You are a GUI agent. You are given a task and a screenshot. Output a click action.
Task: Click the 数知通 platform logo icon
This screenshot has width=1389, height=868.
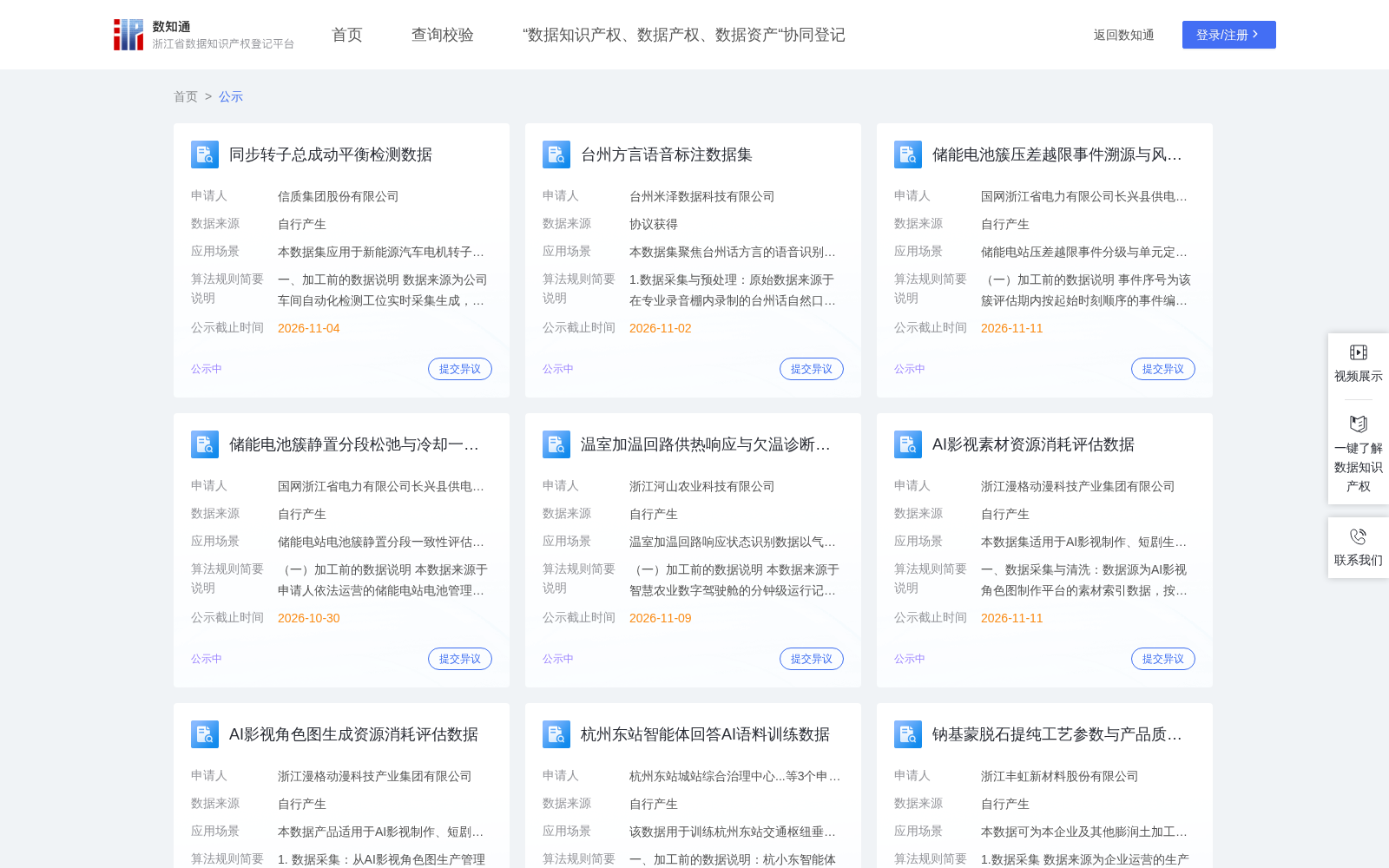pos(128,35)
